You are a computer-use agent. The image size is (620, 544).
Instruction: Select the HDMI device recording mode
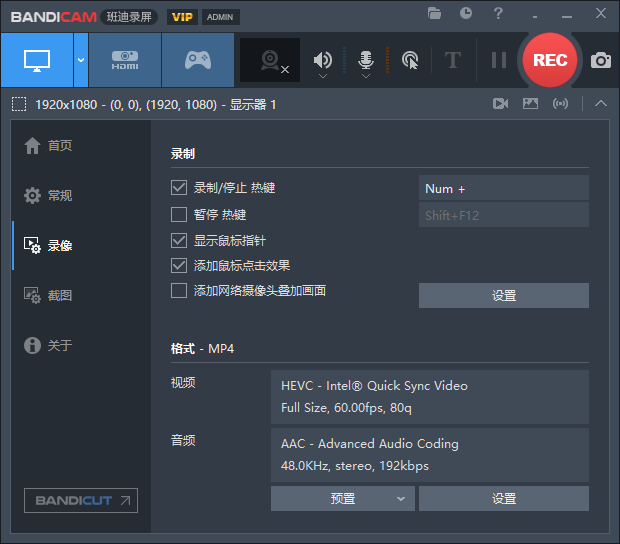tap(125, 60)
